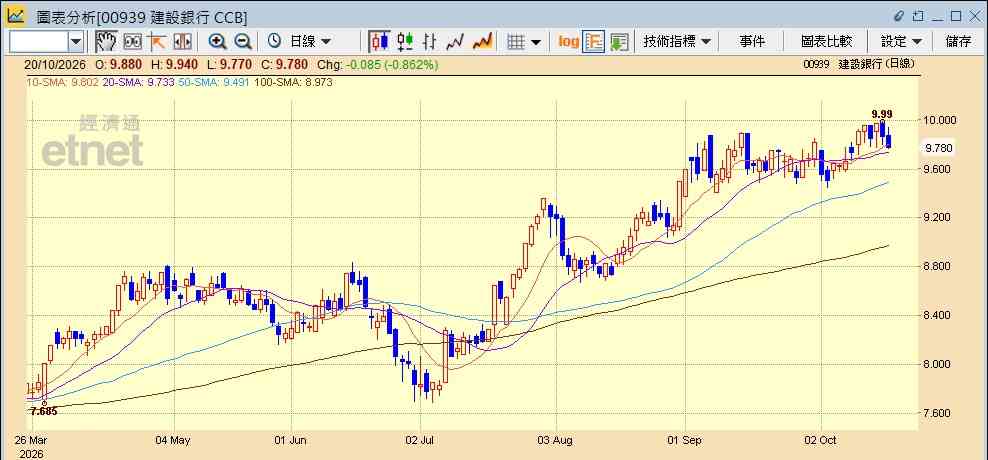
Task: Click the 9.200 price axis label
Action: (938, 217)
